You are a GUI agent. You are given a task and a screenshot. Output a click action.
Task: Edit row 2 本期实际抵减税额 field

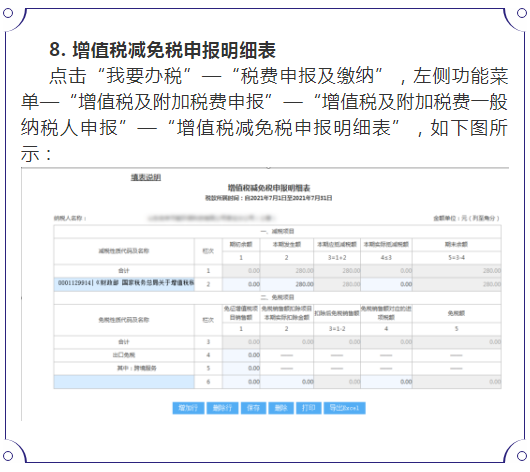(386, 284)
